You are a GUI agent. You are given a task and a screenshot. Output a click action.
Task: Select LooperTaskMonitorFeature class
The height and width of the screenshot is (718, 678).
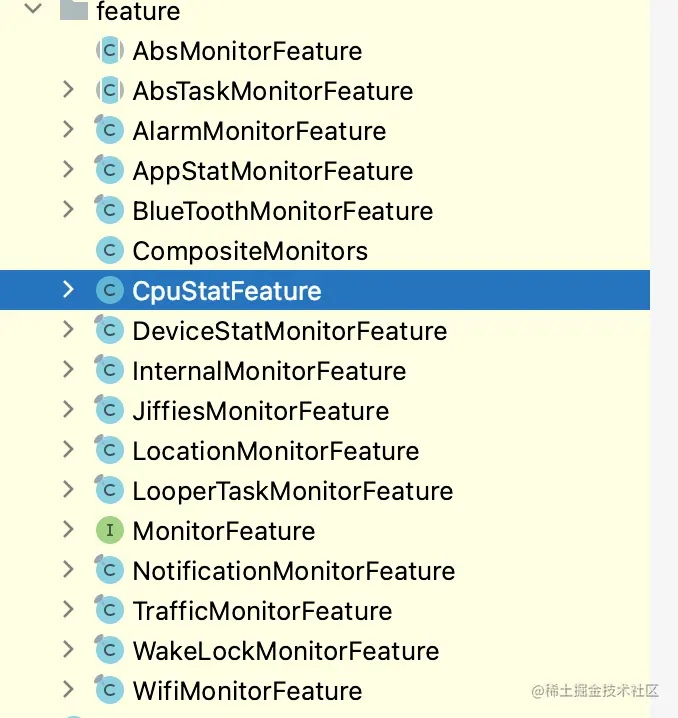pos(292,491)
